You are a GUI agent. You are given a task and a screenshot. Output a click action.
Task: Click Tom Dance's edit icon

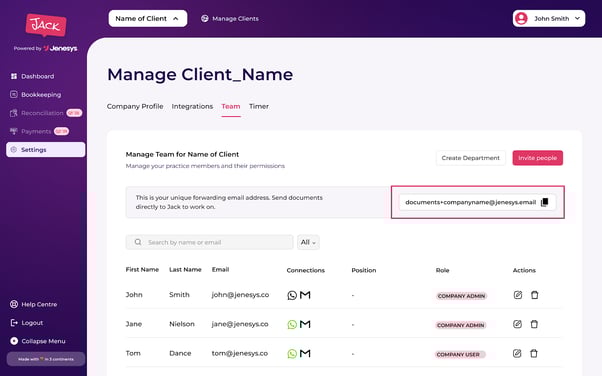517,353
